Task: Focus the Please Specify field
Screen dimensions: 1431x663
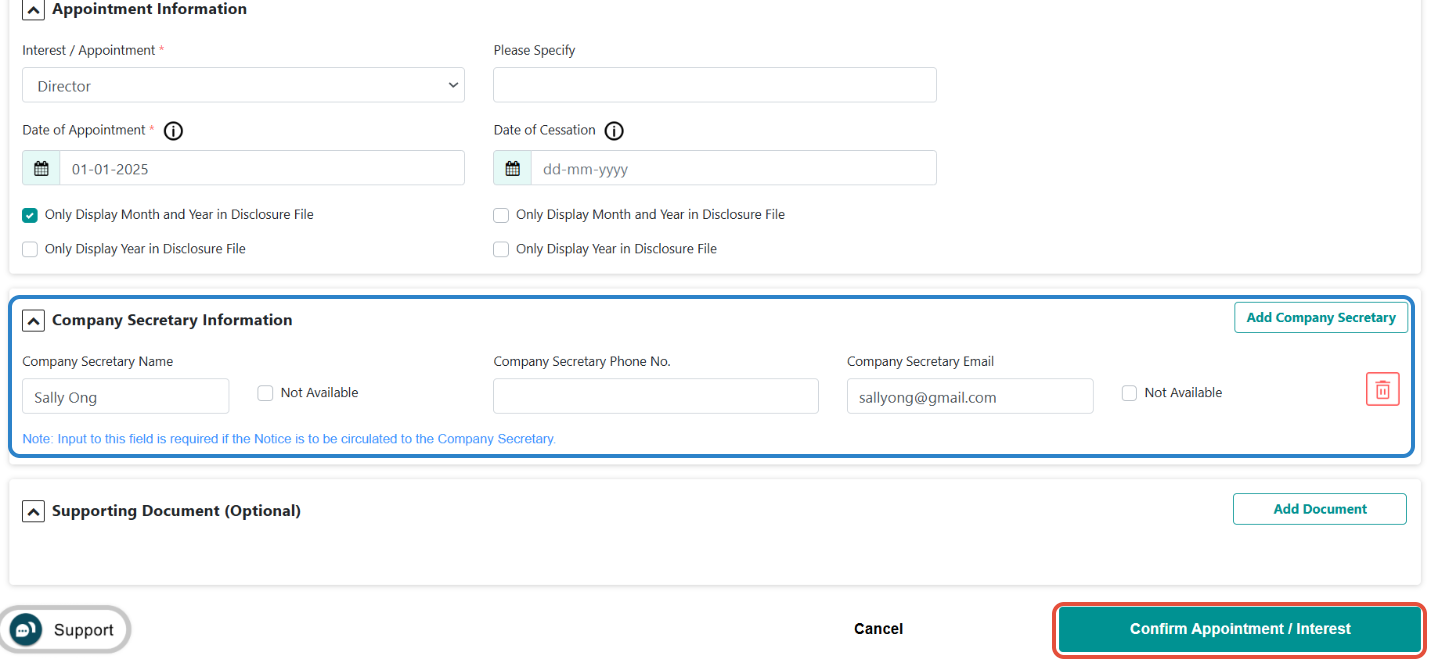Action: 715,85
